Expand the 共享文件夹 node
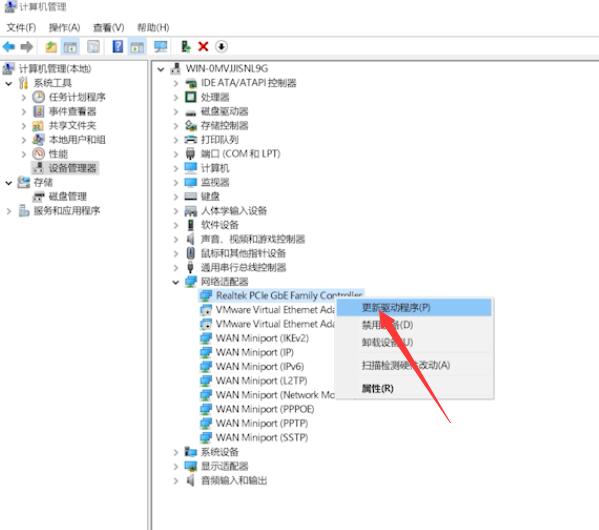This screenshot has width=599, height=530. [x=24, y=126]
